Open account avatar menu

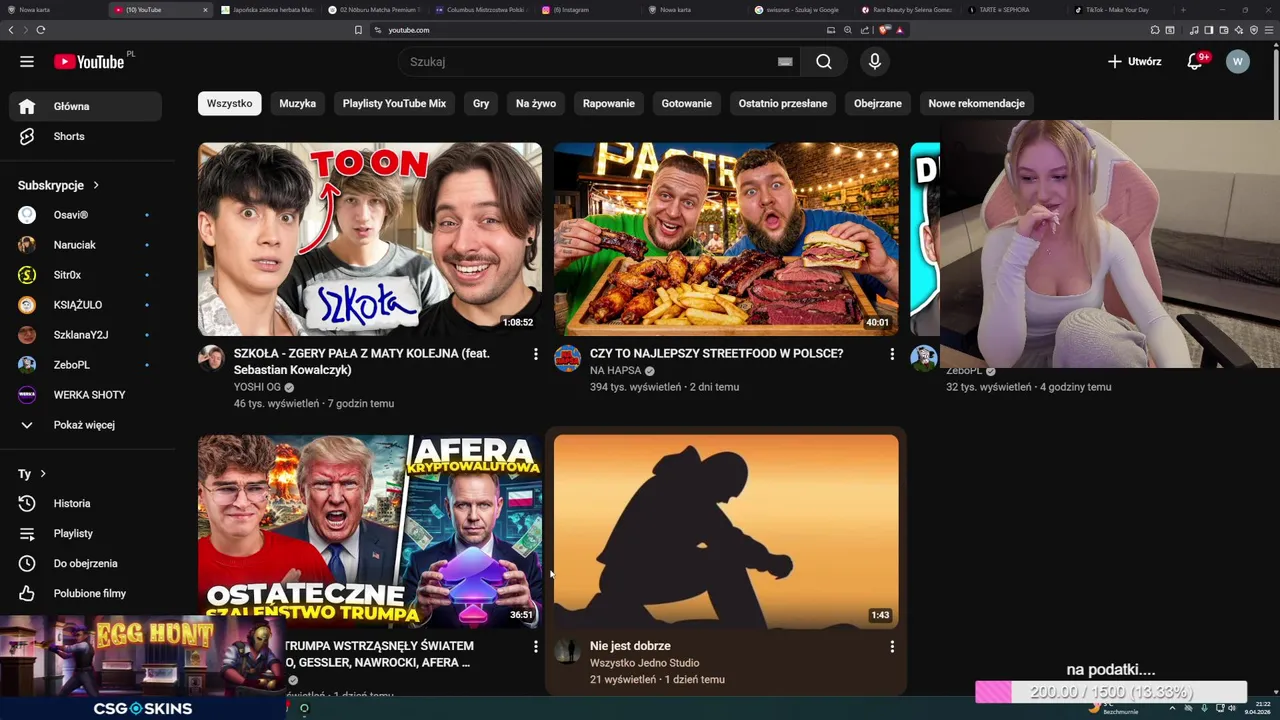(1238, 62)
